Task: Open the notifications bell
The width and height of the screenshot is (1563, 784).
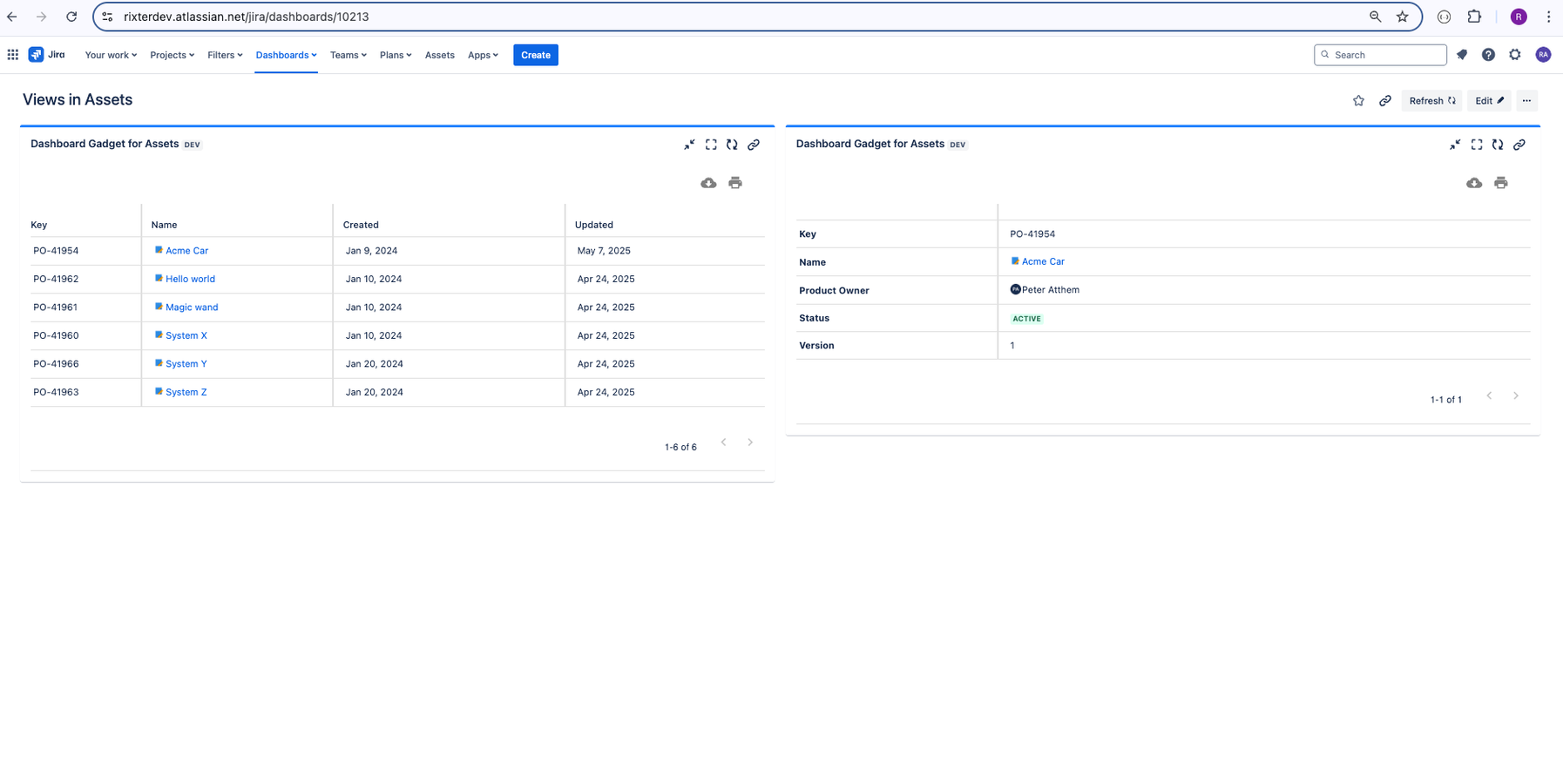Action: point(1462,55)
